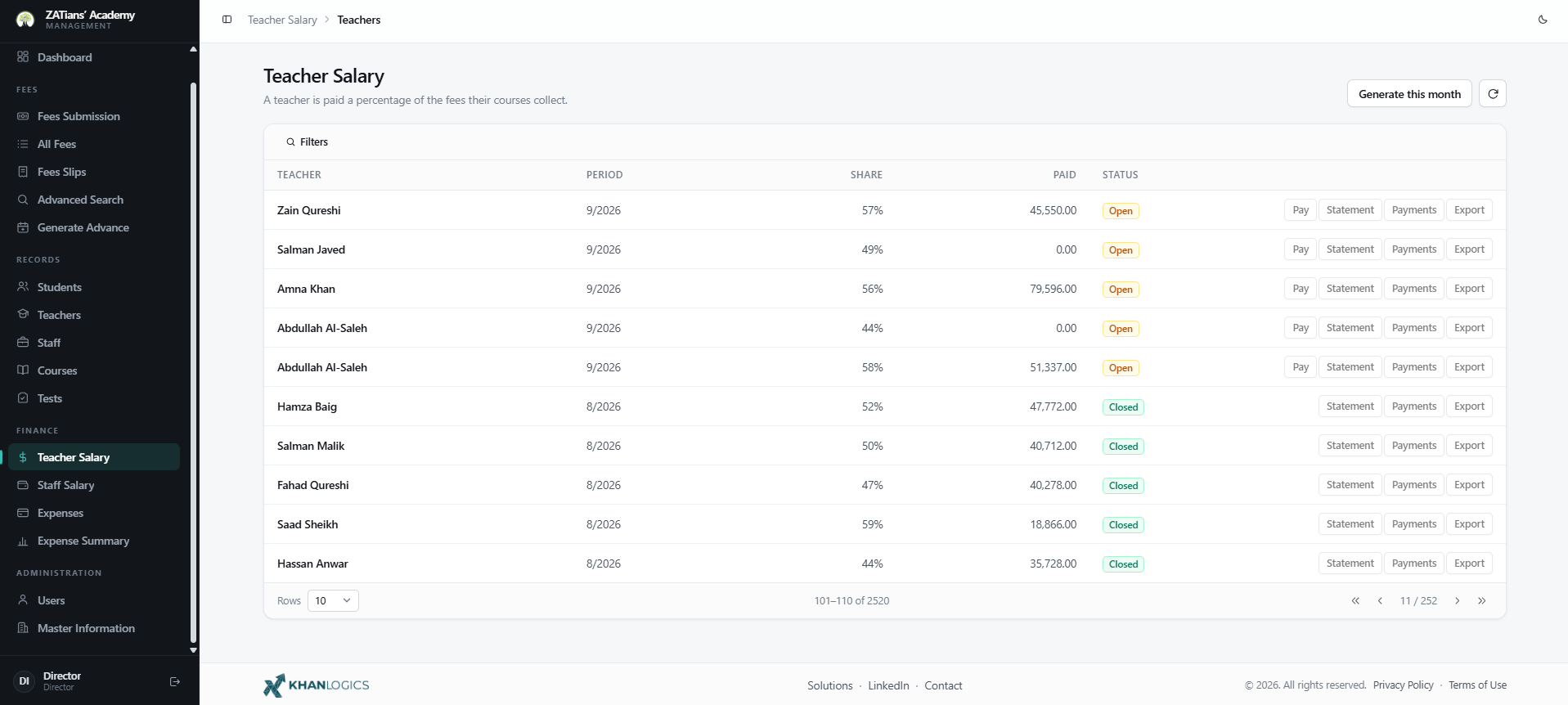The height and width of the screenshot is (705, 1568).
Task: Export Fahad Qureshi's record
Action: (x=1469, y=485)
